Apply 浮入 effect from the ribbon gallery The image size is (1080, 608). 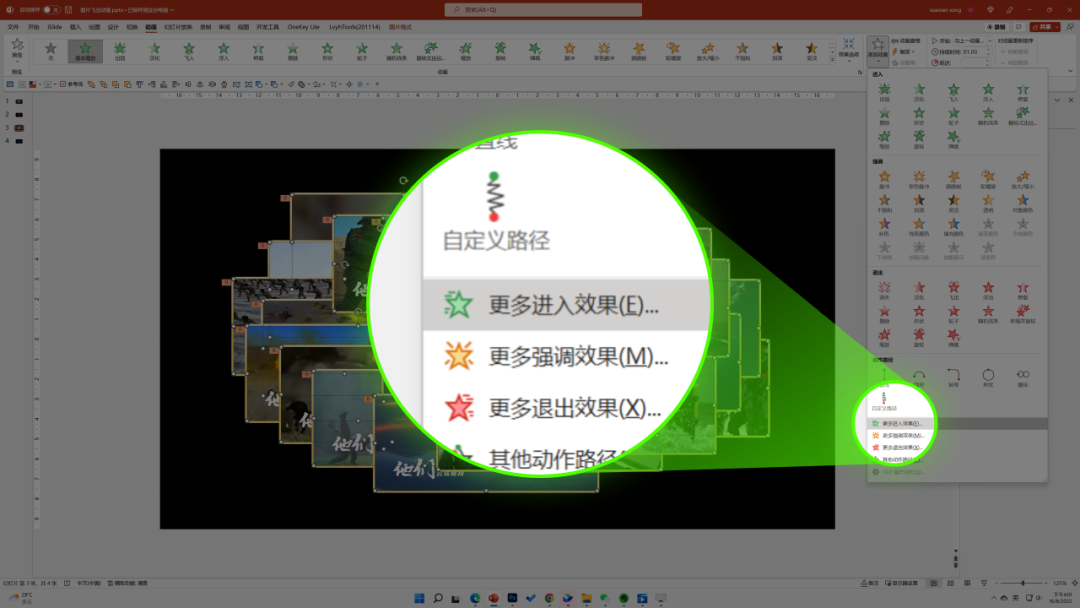click(x=223, y=51)
